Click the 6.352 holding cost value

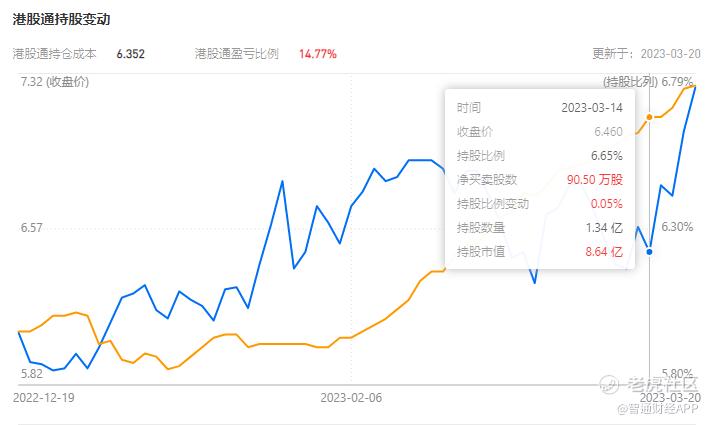click(131, 54)
